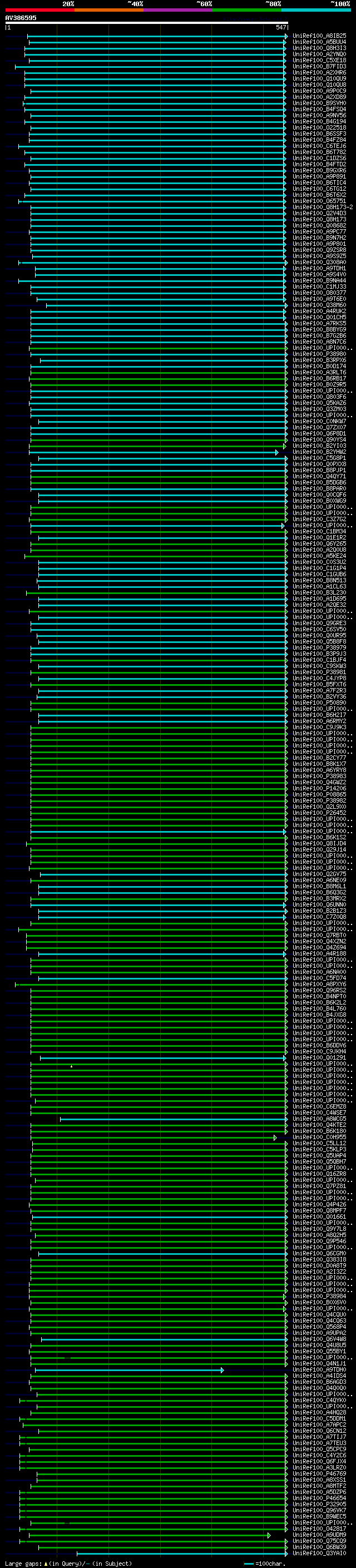The width and height of the screenshot is (356, 1568).
Task: Click the query end position 547
Action: coord(280,27)
